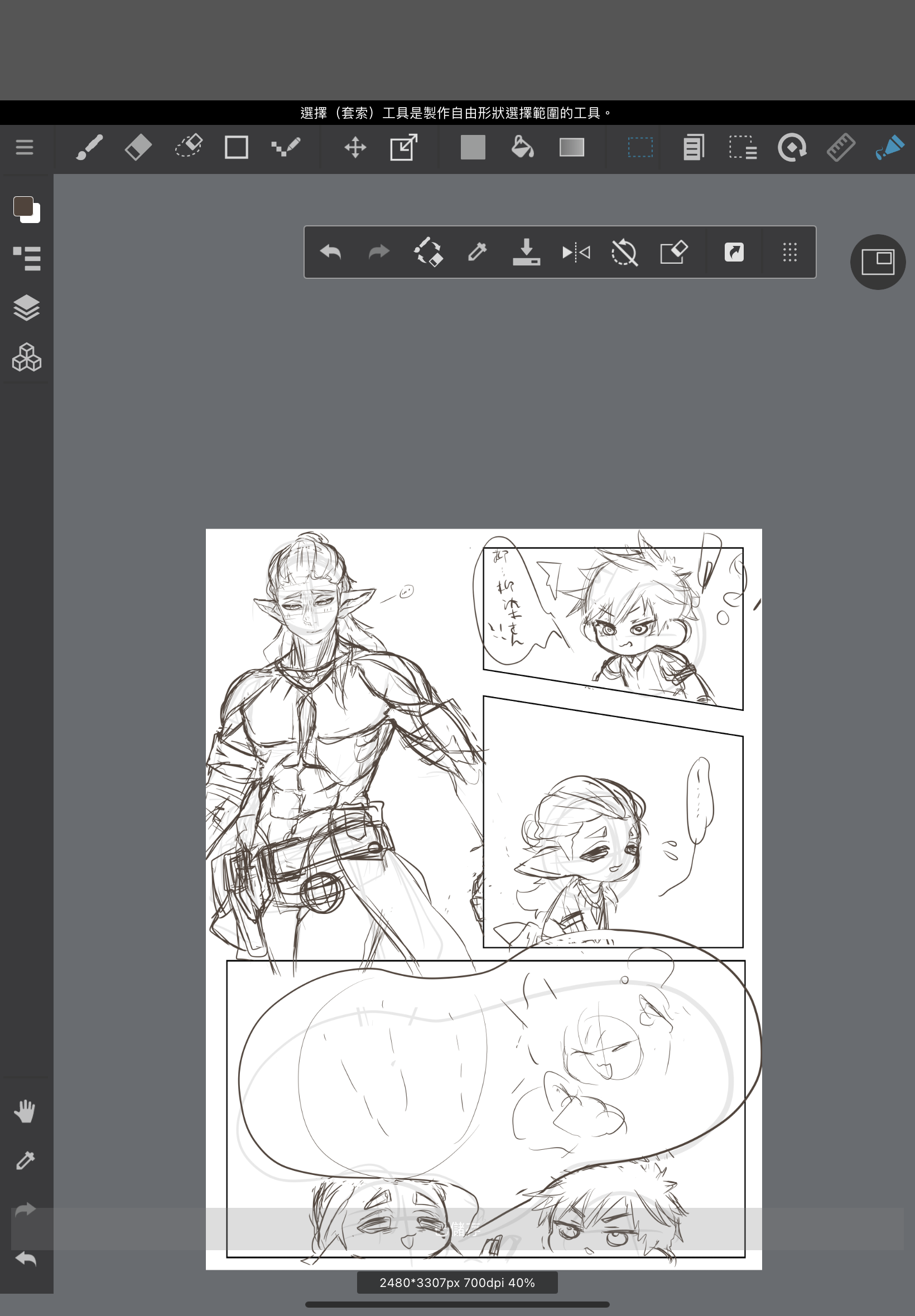Open the hamburger main menu
This screenshot has height=1316, width=915.
click(x=24, y=147)
